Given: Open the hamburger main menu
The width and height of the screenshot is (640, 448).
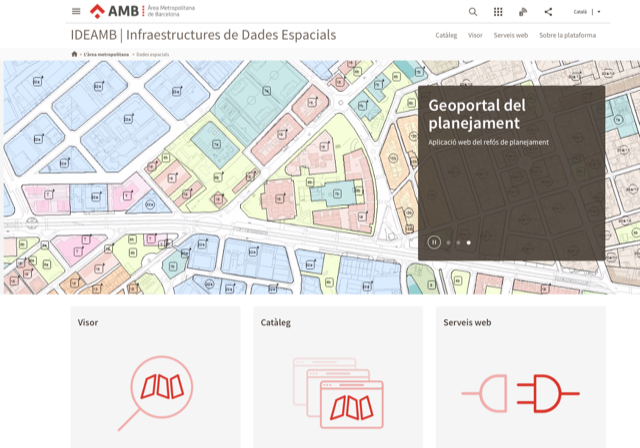Looking at the screenshot, I should 76,11.
